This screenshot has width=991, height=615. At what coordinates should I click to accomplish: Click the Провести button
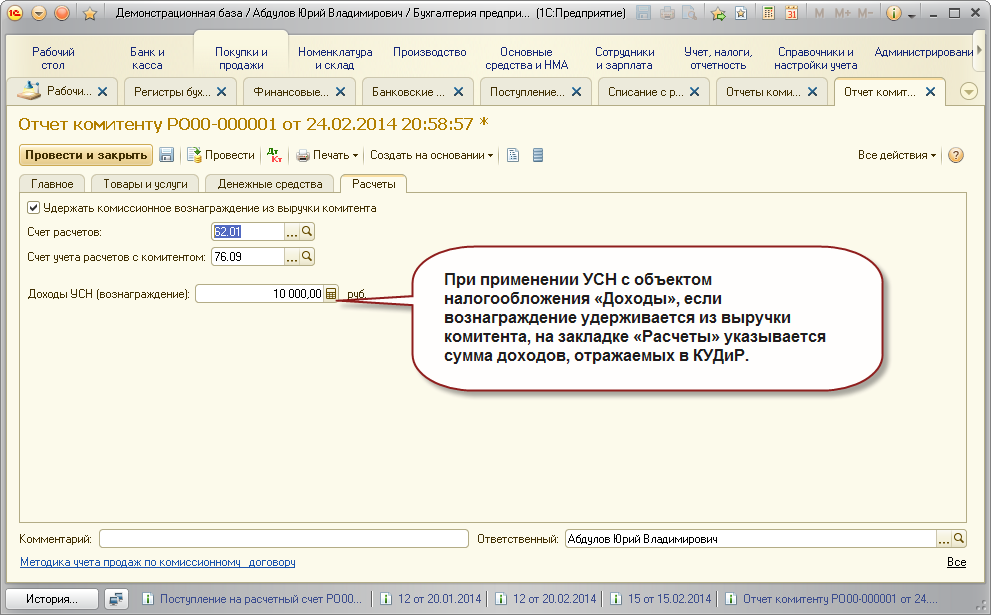click(221, 155)
